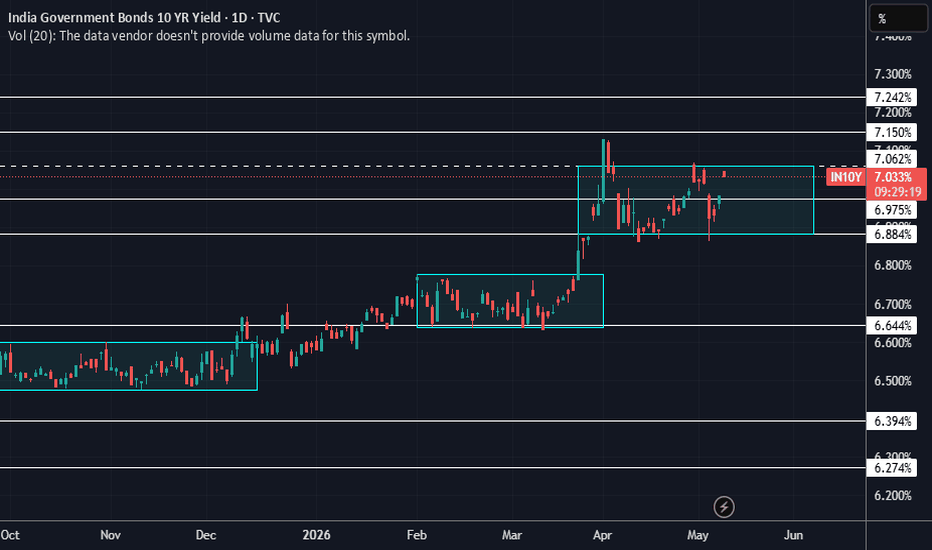
Task: Click the 6.800% price scale tick
Action: (x=893, y=265)
